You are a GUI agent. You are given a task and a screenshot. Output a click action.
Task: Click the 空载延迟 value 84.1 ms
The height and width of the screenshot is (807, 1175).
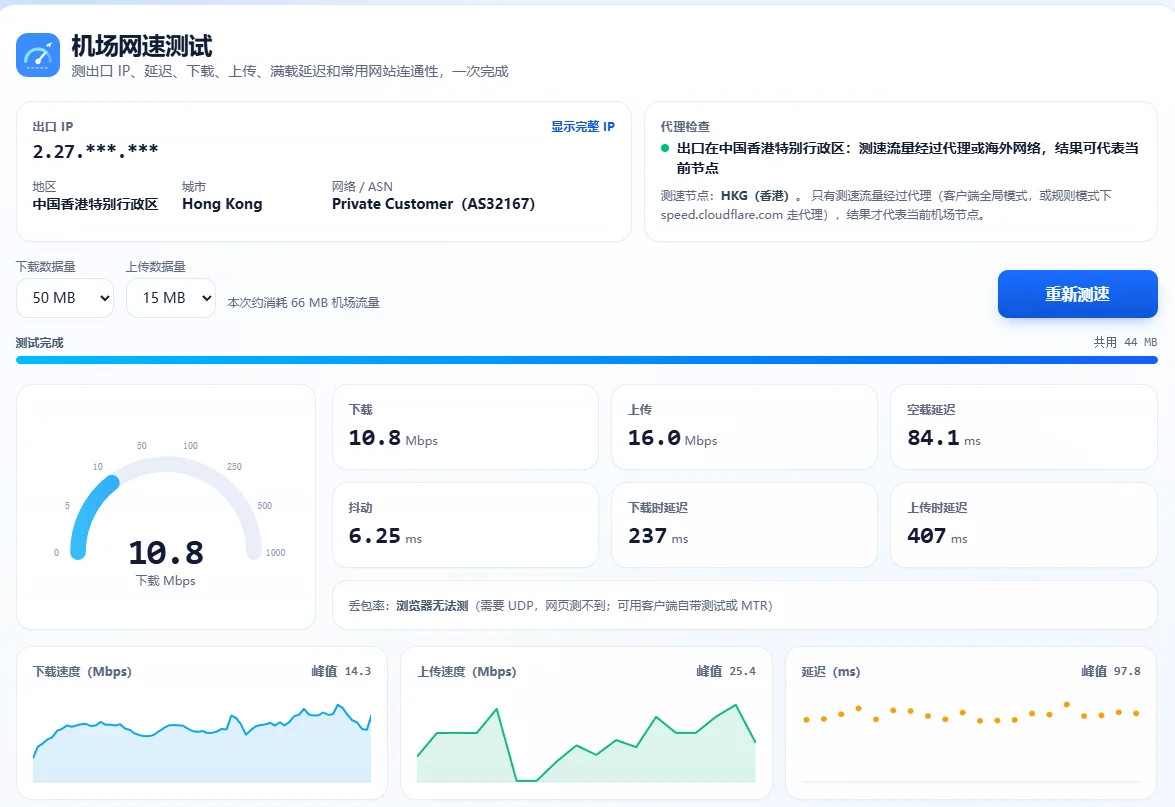943,438
